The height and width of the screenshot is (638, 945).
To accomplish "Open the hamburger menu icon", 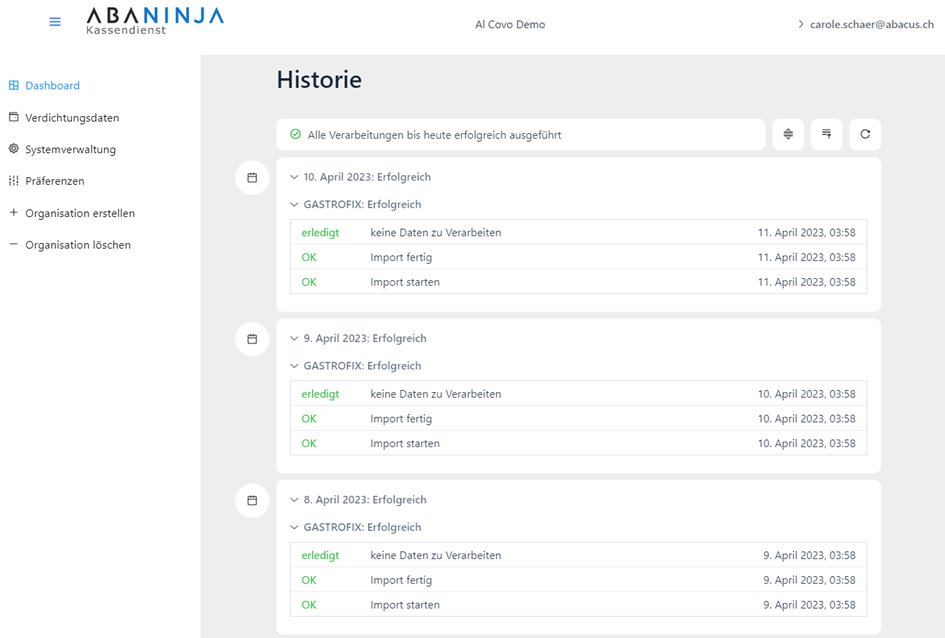I will point(55,22).
